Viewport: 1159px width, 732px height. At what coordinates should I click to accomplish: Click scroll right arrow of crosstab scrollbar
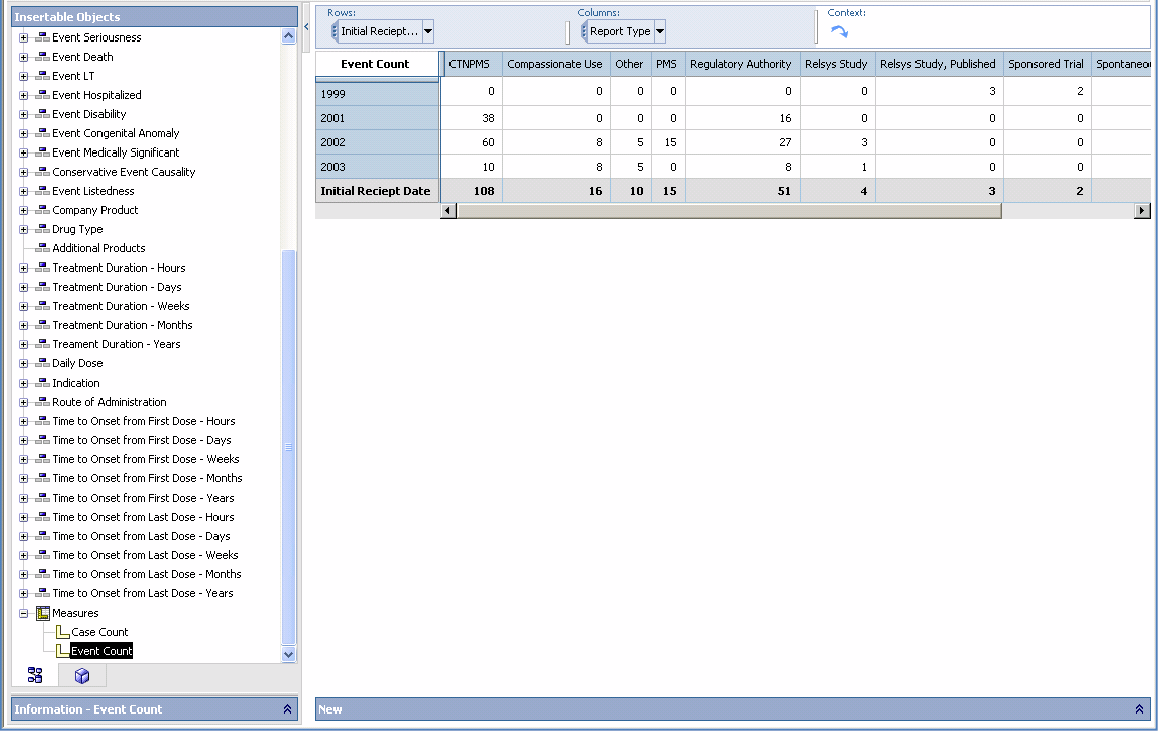click(1143, 211)
